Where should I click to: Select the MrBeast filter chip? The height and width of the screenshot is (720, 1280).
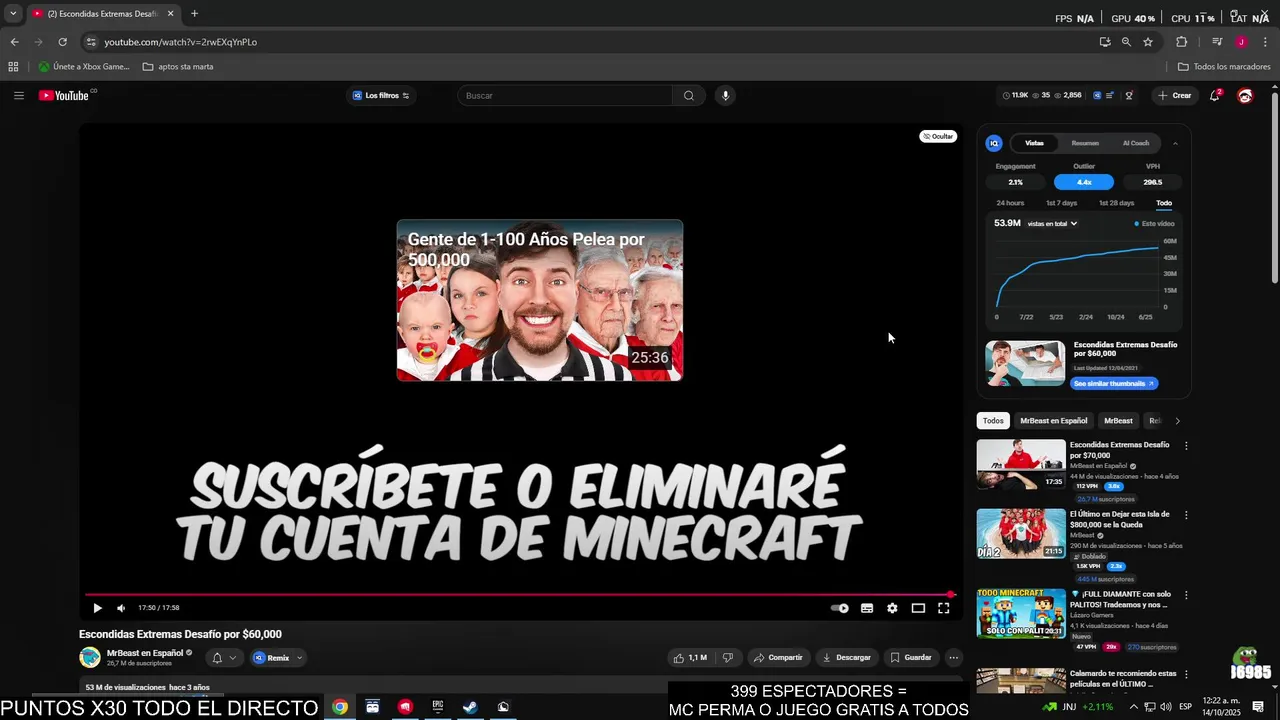coord(1118,421)
